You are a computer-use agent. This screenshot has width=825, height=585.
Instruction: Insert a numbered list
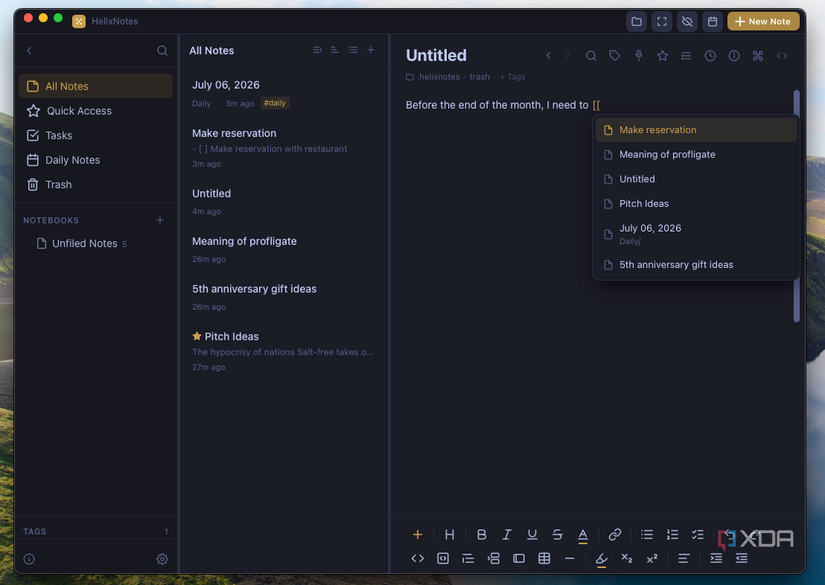point(672,534)
